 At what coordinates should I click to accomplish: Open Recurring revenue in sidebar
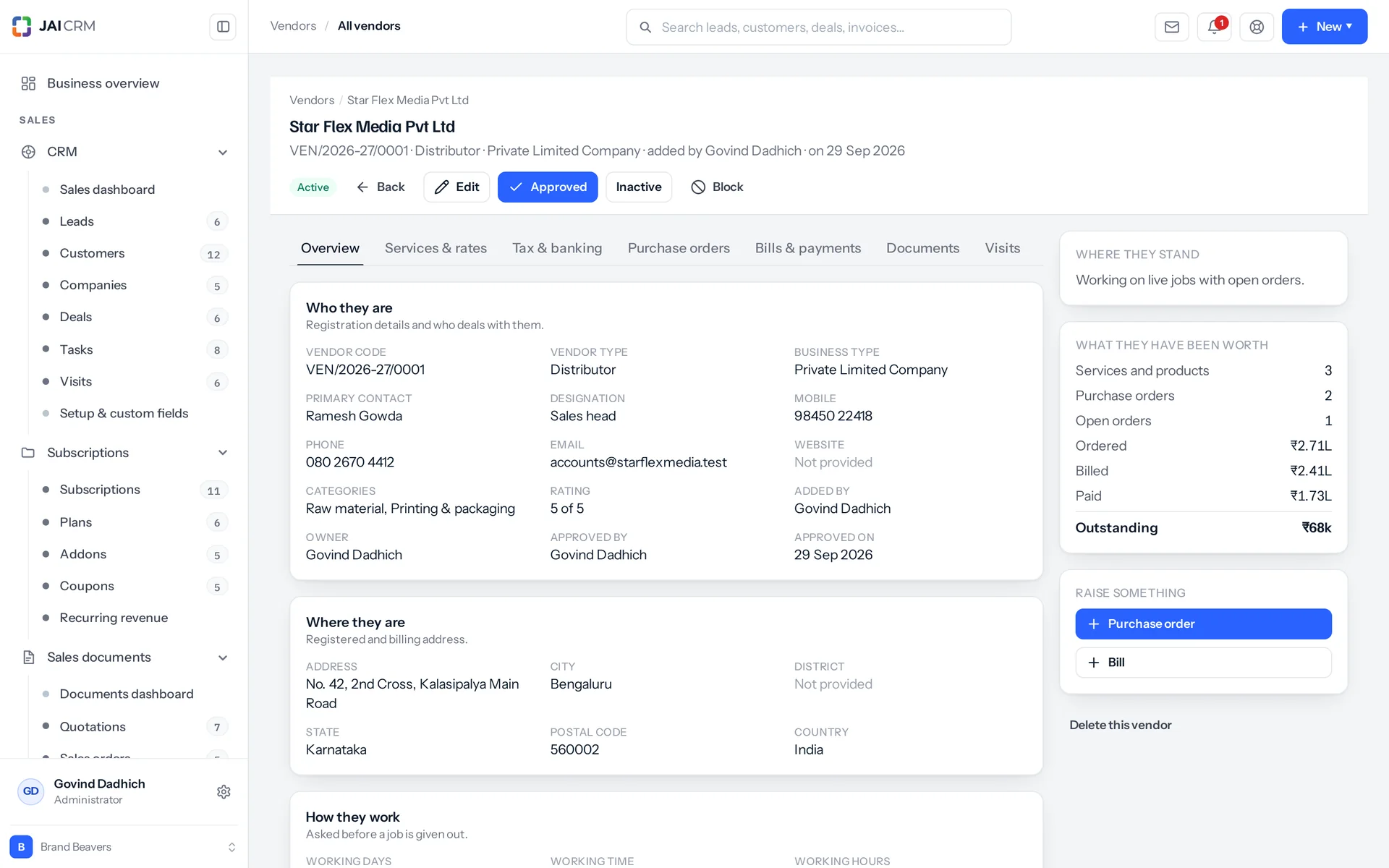134,618
